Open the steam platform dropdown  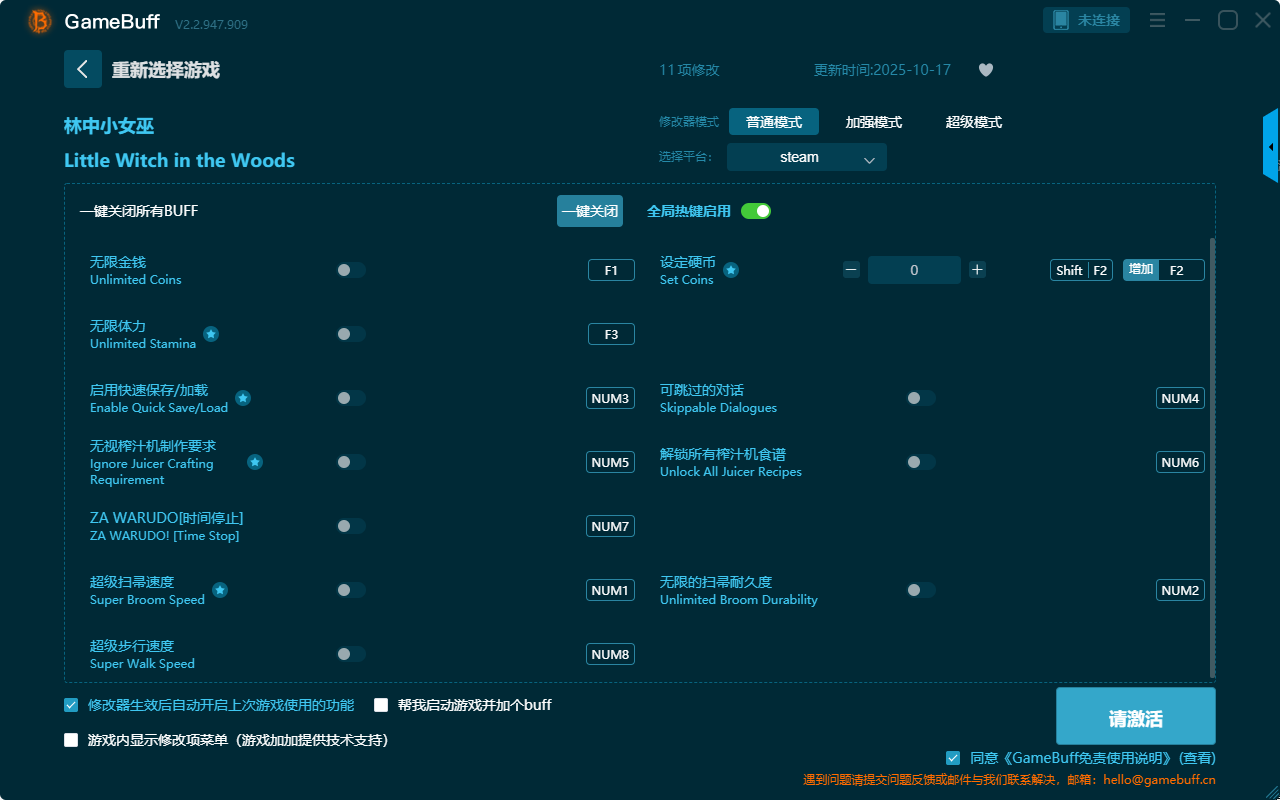[806, 157]
